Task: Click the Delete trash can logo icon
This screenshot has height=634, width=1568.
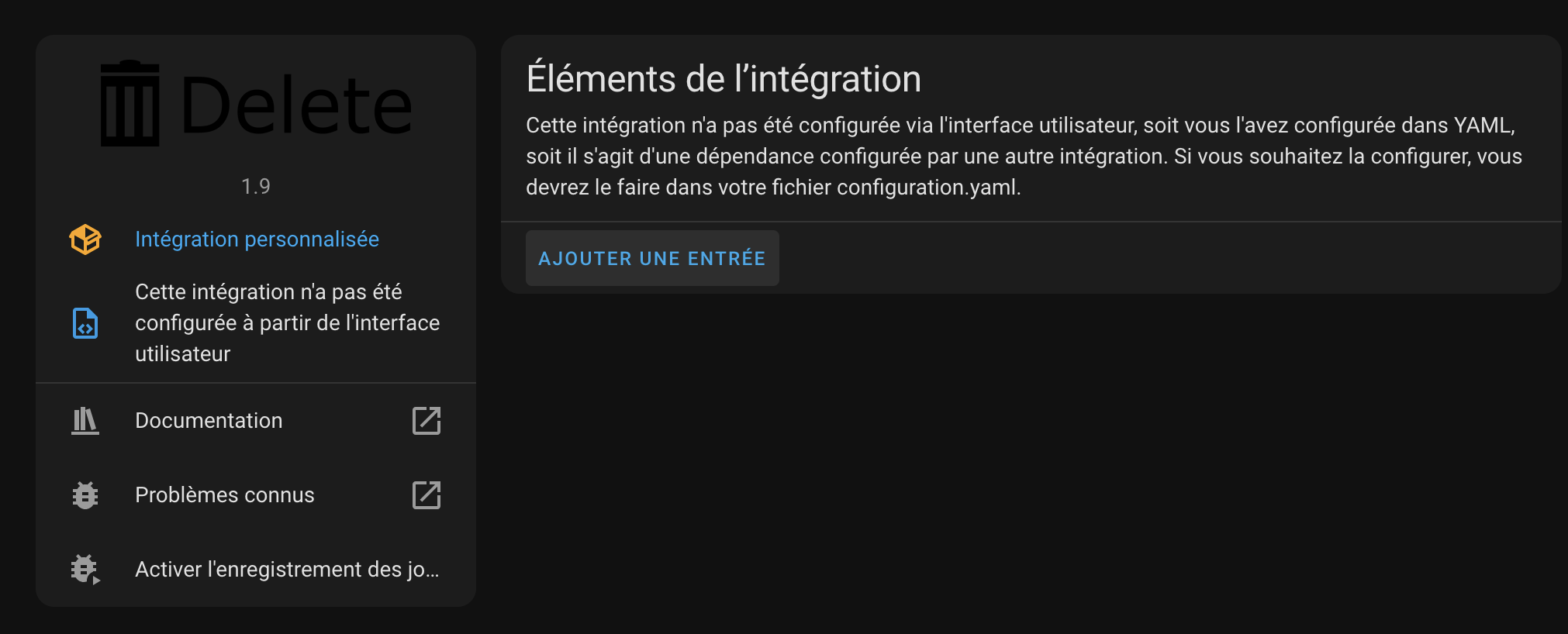Action: pyautogui.click(x=130, y=104)
